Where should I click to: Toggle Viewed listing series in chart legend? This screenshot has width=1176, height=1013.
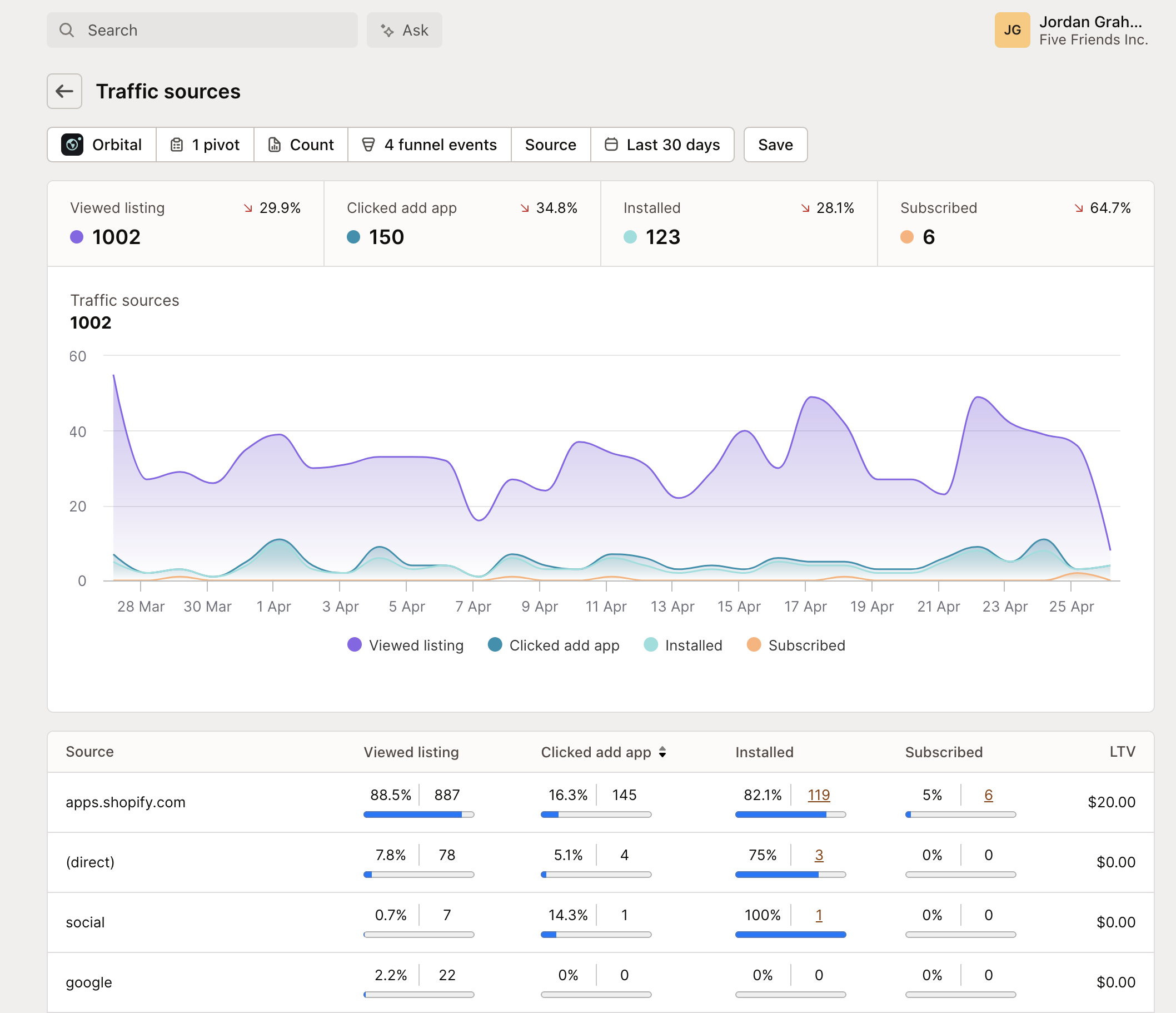[405, 645]
